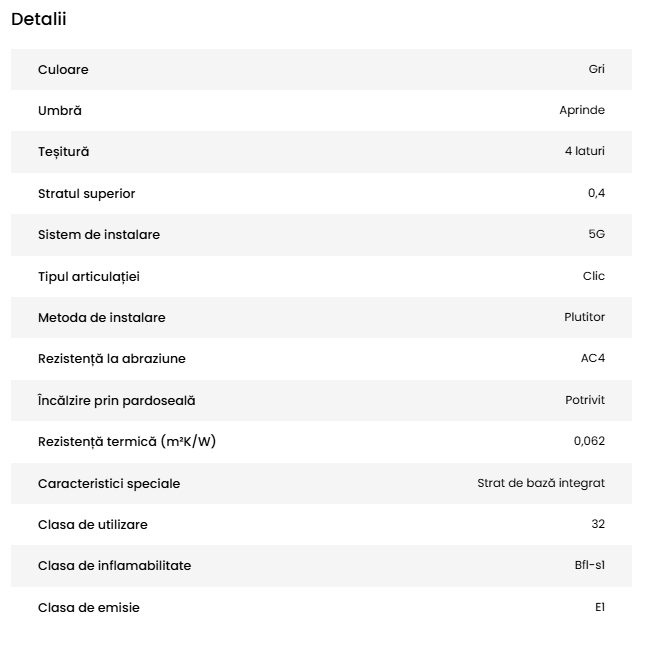The image size is (650, 649).
Task: Click the Detalii section heading
Action: click(x=39, y=19)
